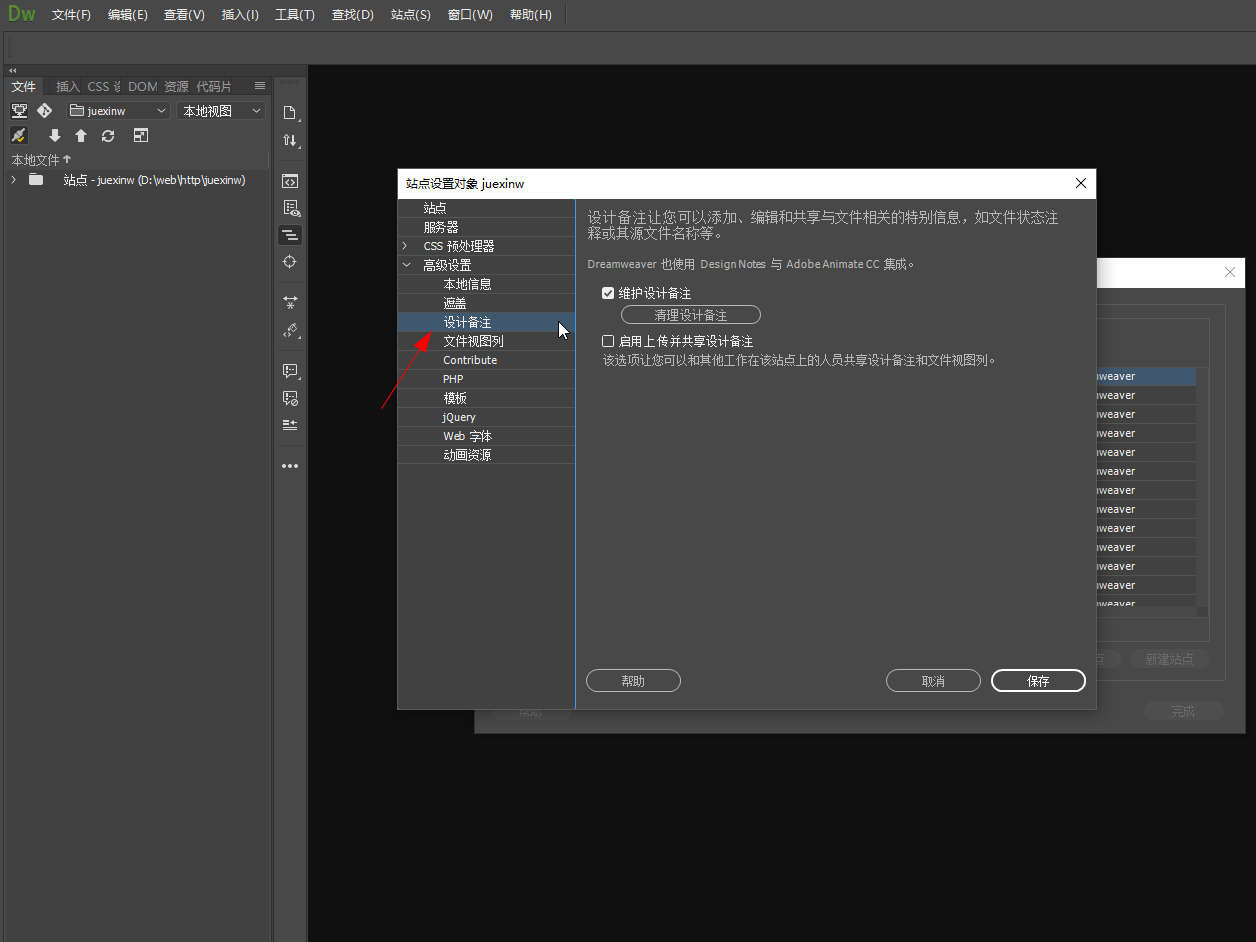Image resolution: width=1256 pixels, height=942 pixels.
Task: Select 文件视图列 in the settings list
Action: point(486,341)
